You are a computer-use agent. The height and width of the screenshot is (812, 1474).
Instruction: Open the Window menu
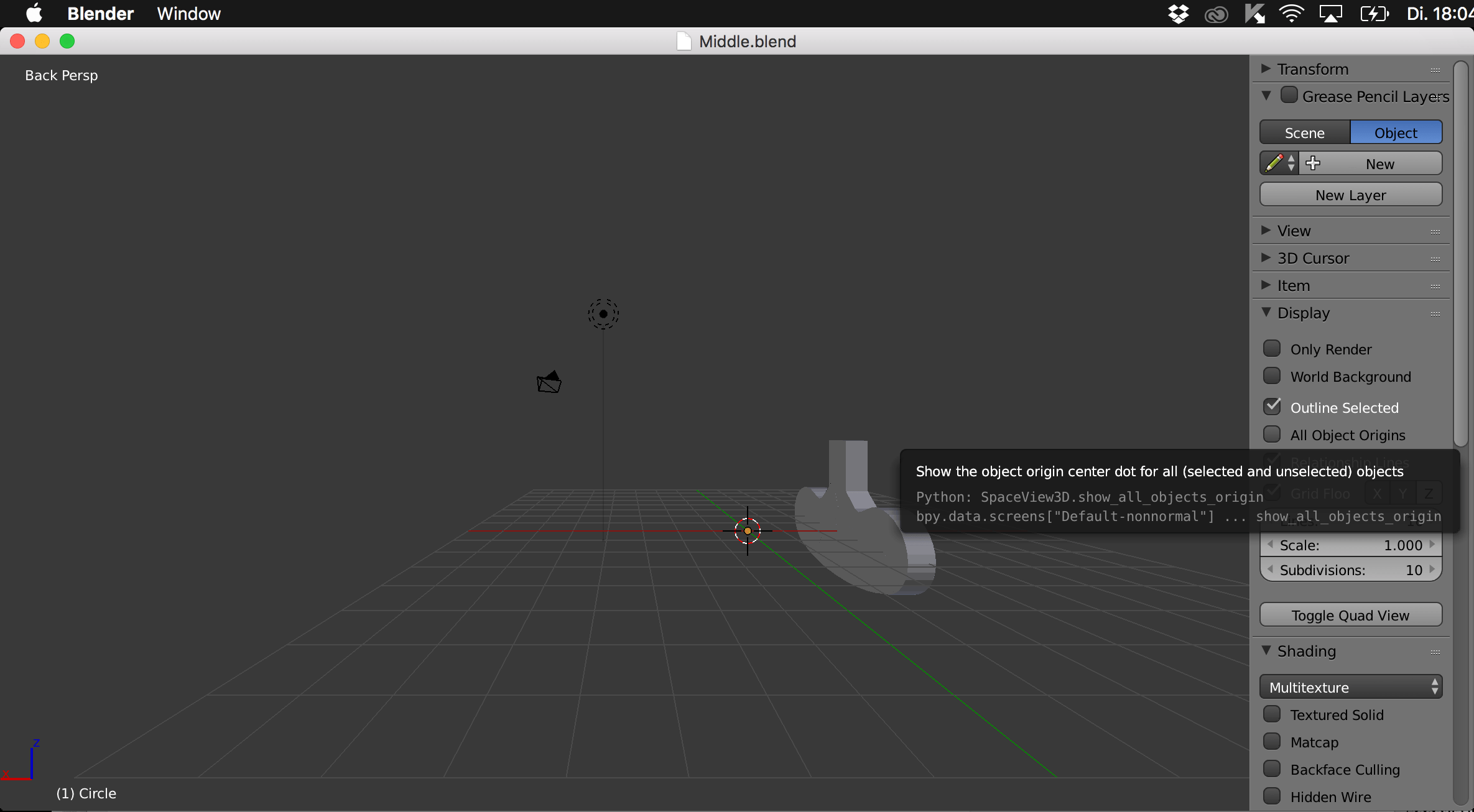pos(188,13)
